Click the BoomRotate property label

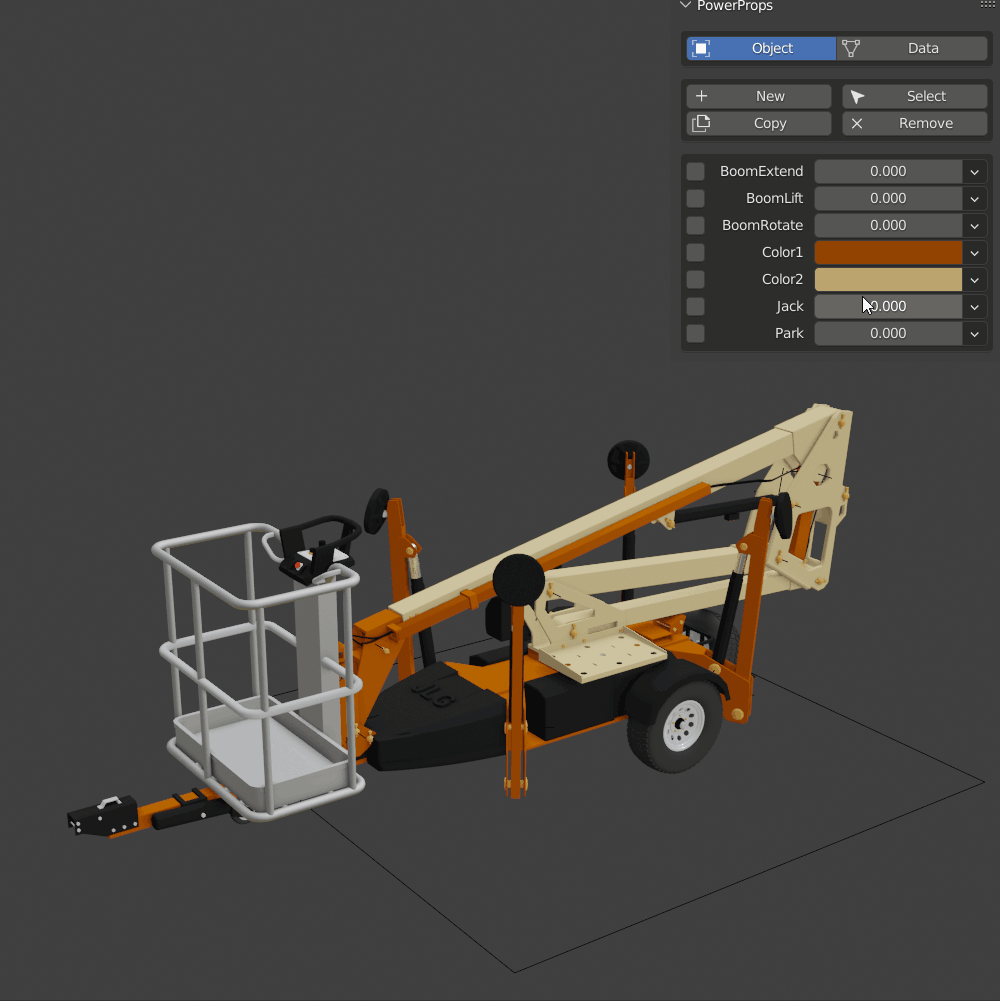(762, 225)
